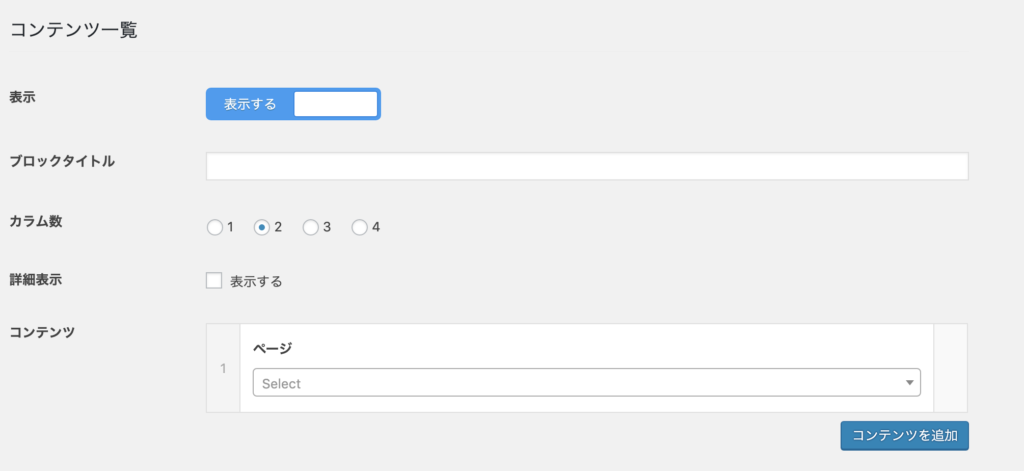Click the right-side action column of row 1

click(x=950, y=368)
